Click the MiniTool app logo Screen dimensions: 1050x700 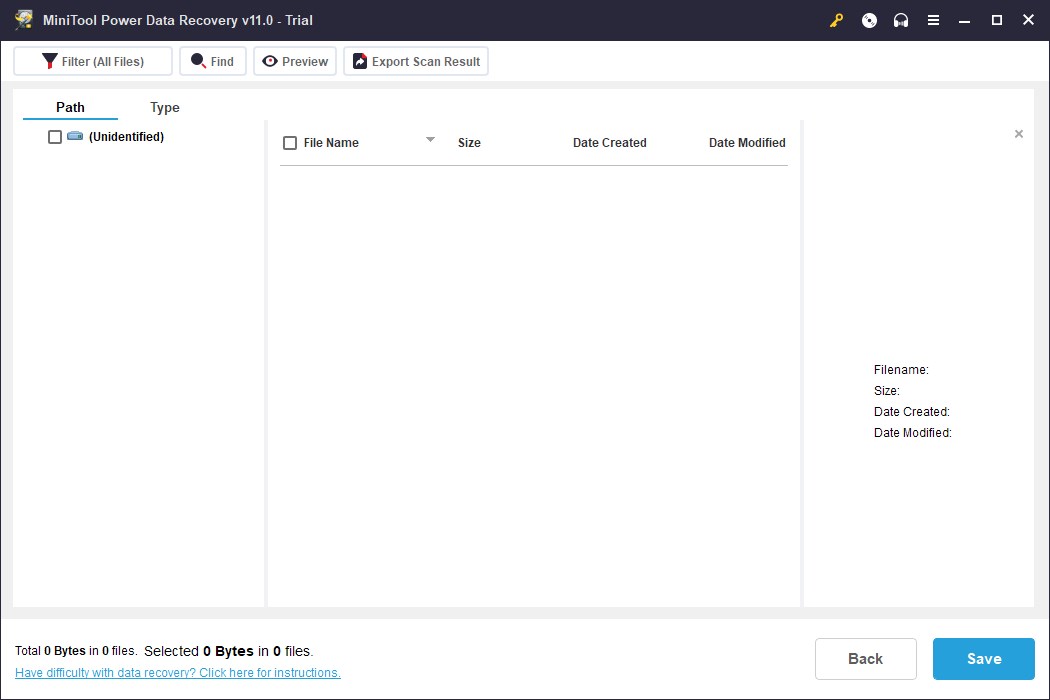24,20
